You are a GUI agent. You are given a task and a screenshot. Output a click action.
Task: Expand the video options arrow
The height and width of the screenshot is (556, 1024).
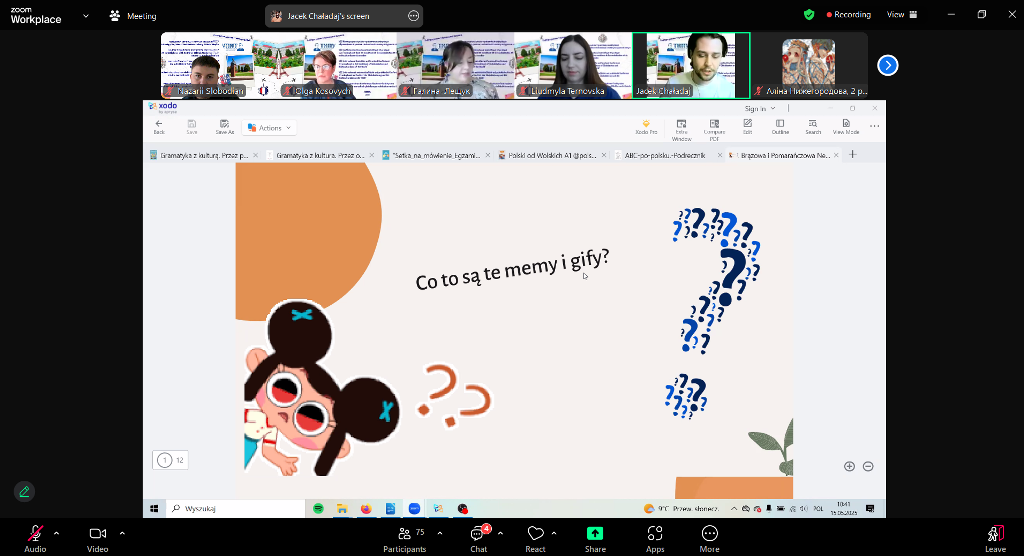pyautogui.click(x=122, y=533)
